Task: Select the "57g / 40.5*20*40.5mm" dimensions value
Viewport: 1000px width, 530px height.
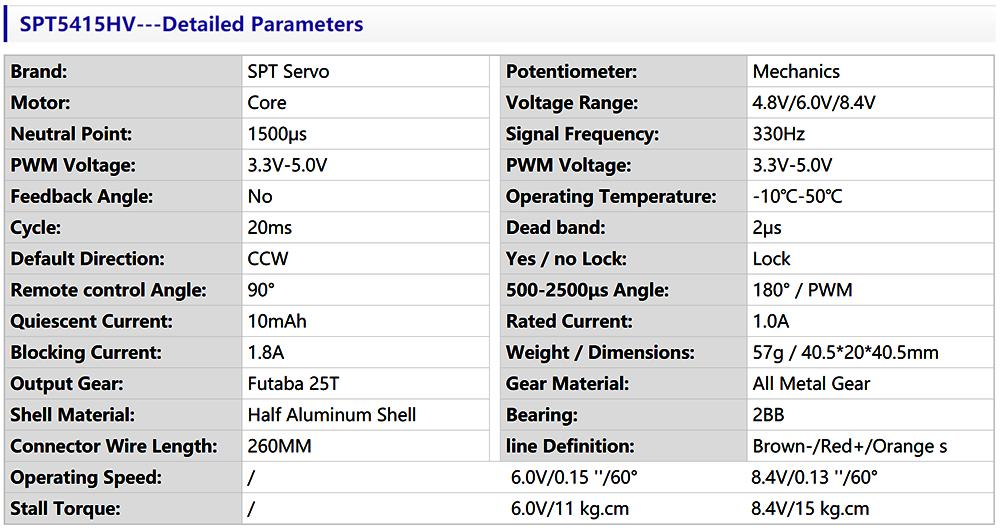Action: click(845, 352)
